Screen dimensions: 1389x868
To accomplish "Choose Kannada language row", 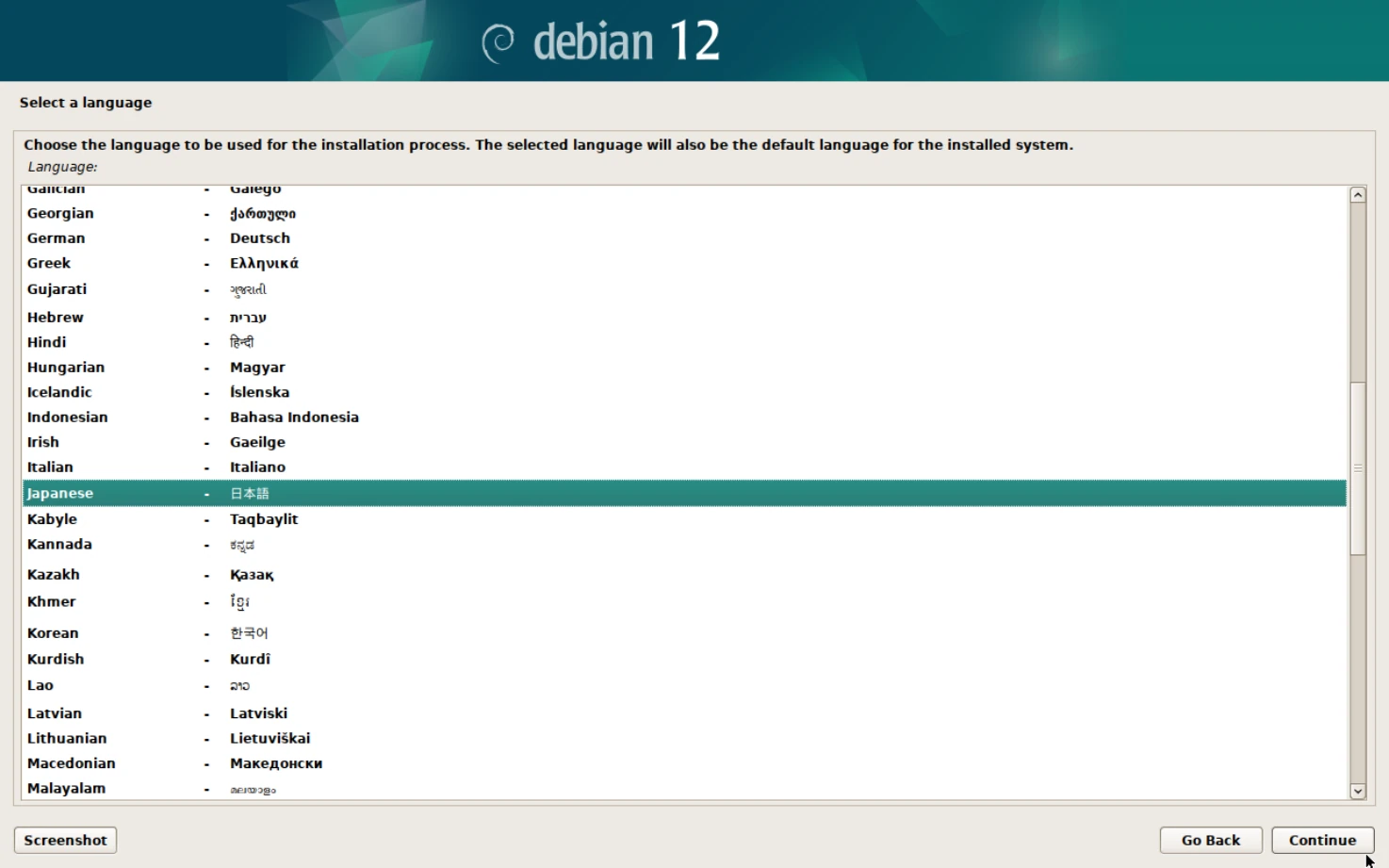I will [x=684, y=545].
